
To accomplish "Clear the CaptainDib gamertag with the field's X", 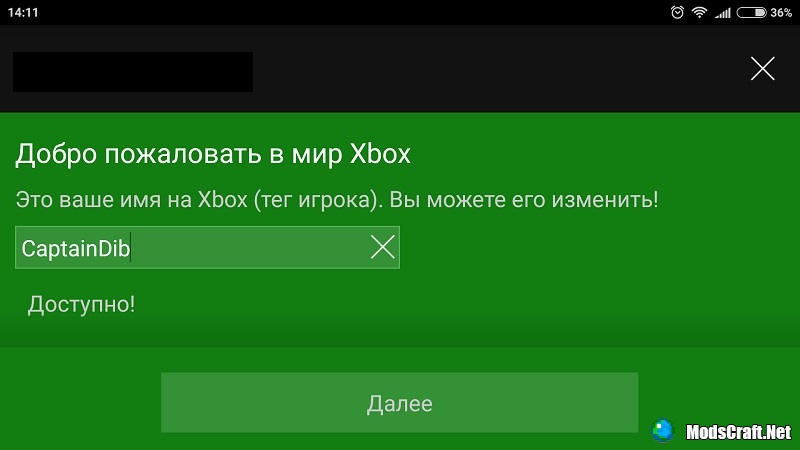I will point(383,247).
